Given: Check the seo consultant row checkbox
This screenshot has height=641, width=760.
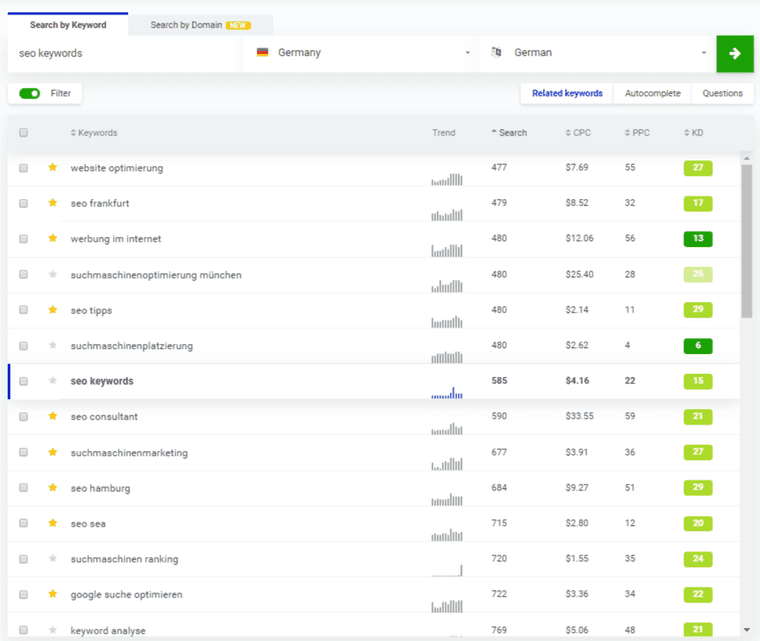Looking at the screenshot, I should (x=23, y=417).
